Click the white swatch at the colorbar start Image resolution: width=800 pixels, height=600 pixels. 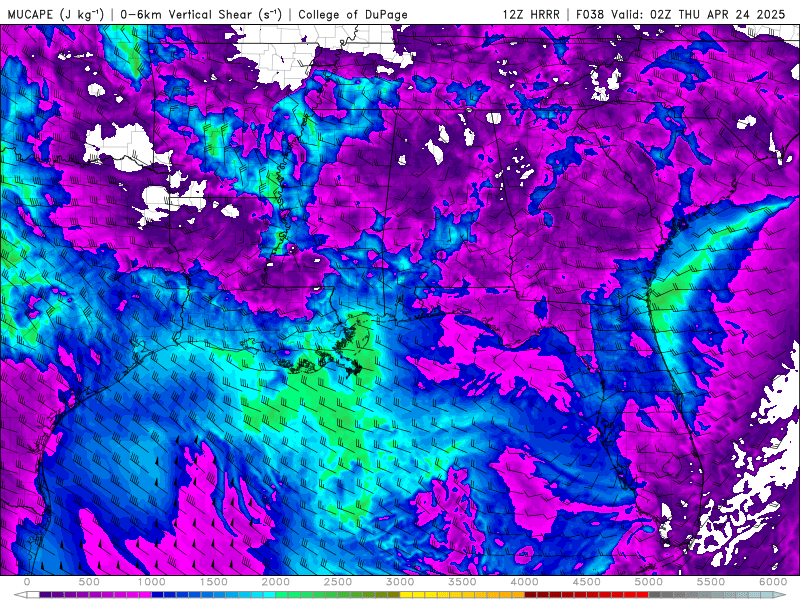coord(33,595)
